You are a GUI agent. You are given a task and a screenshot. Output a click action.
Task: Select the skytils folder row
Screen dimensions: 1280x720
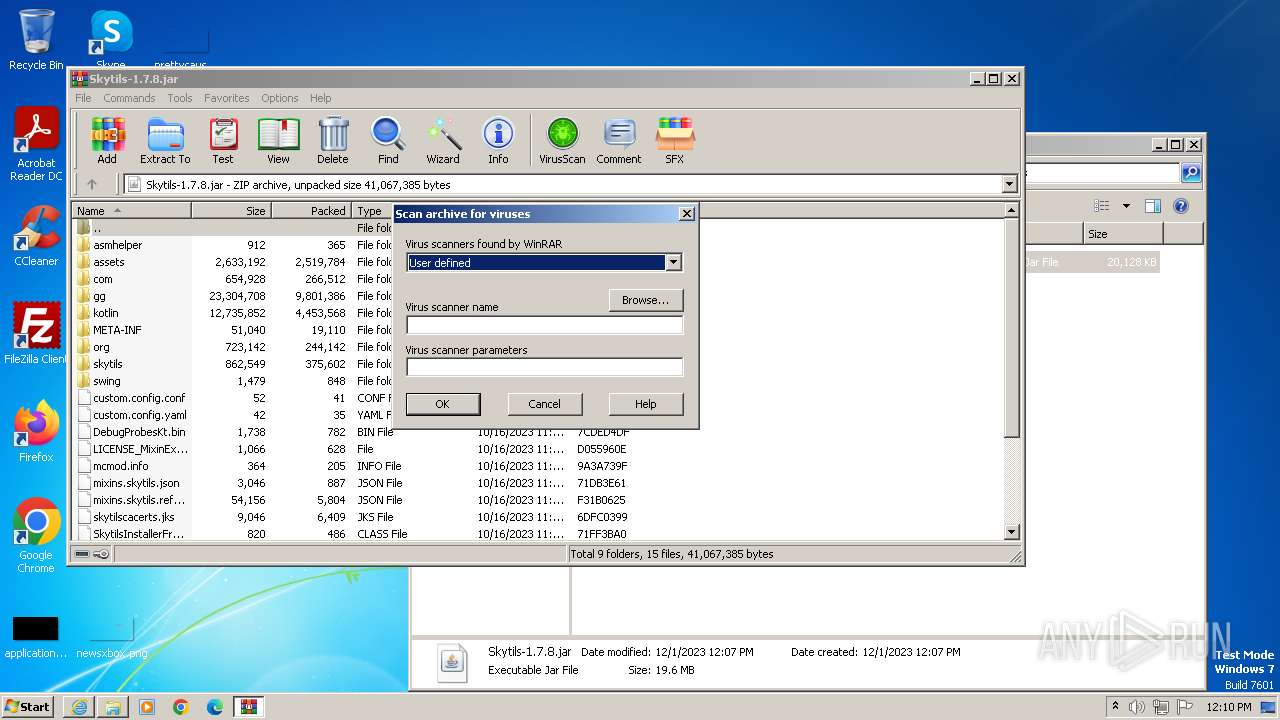108,364
